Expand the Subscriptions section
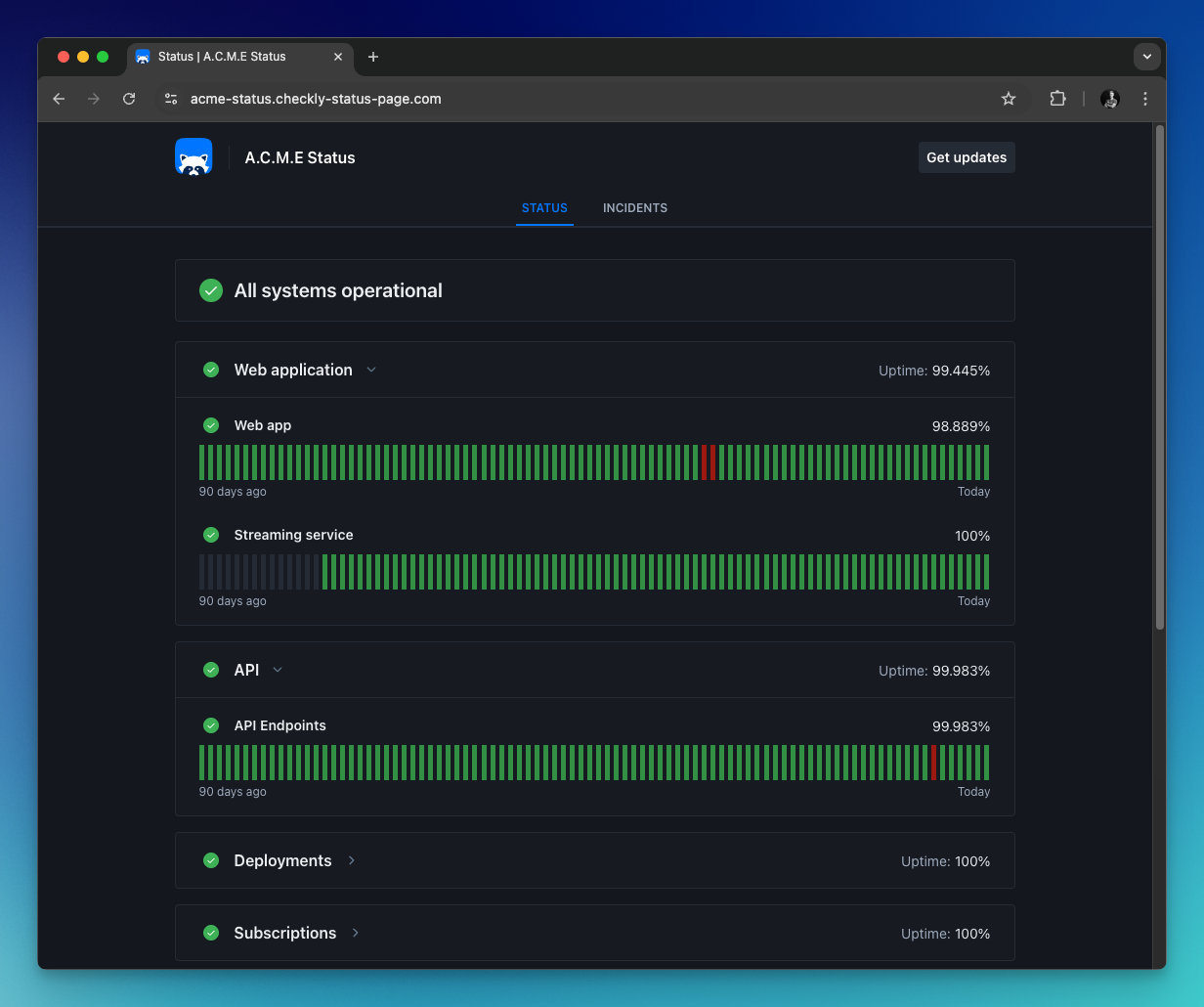Viewport: 1204px width, 1007px height. coord(356,933)
